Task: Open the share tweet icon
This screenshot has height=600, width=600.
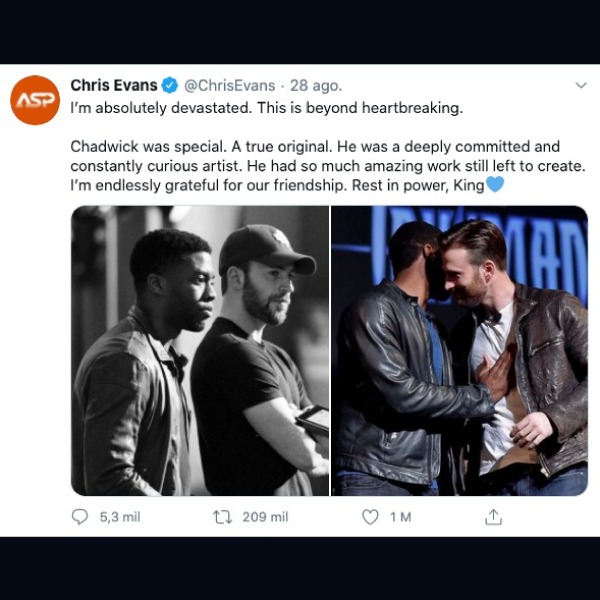Action: (x=493, y=517)
